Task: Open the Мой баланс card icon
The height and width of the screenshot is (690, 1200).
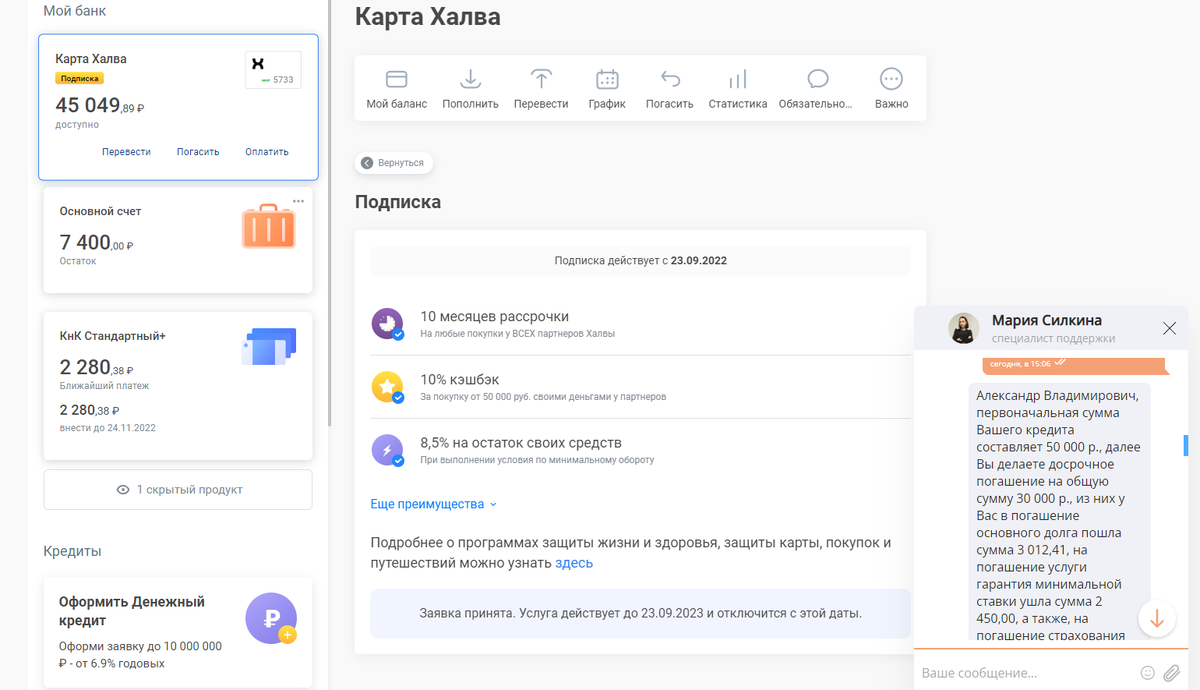Action: pyautogui.click(x=396, y=79)
